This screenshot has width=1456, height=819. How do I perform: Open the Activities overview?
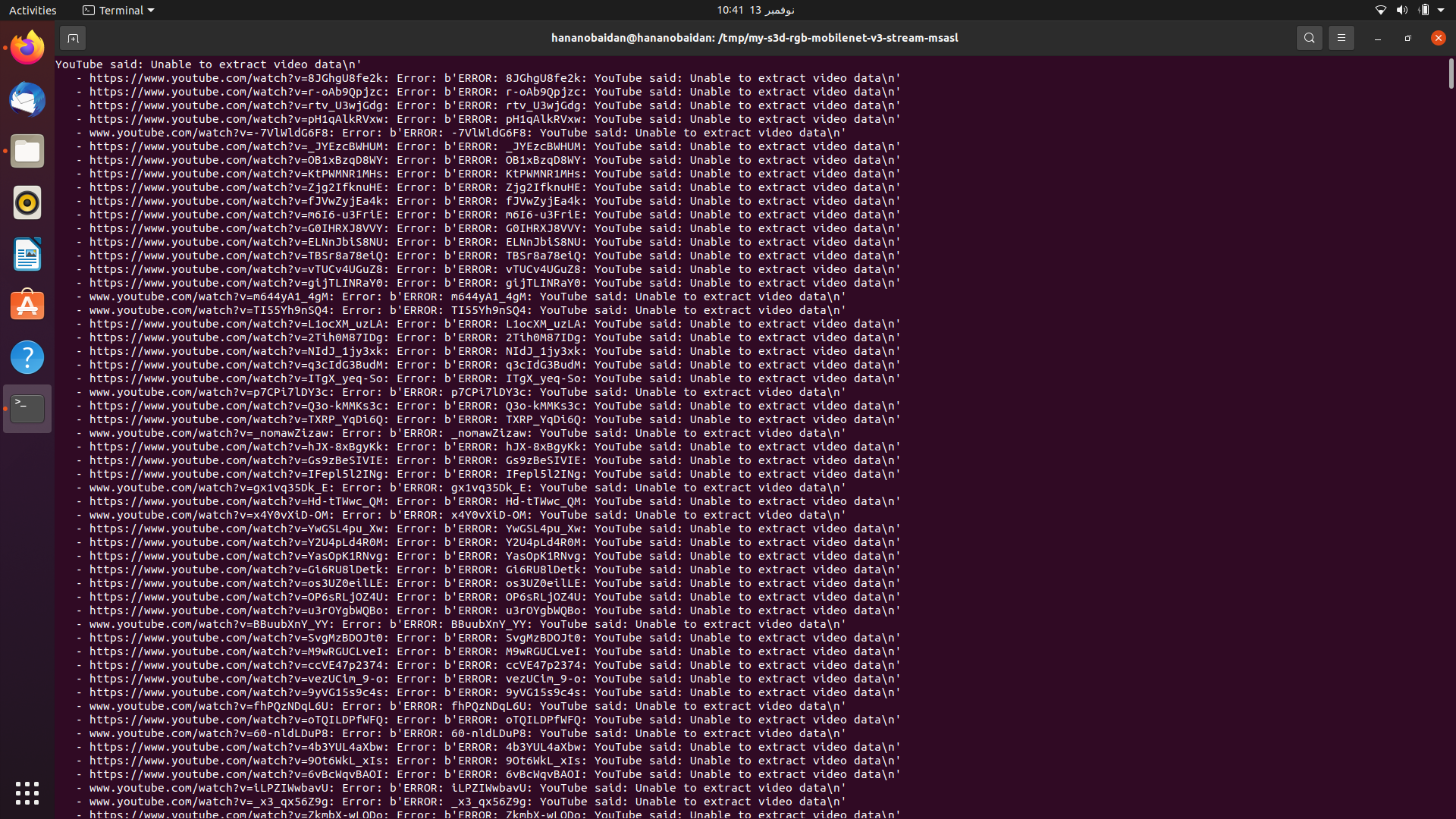click(33, 10)
